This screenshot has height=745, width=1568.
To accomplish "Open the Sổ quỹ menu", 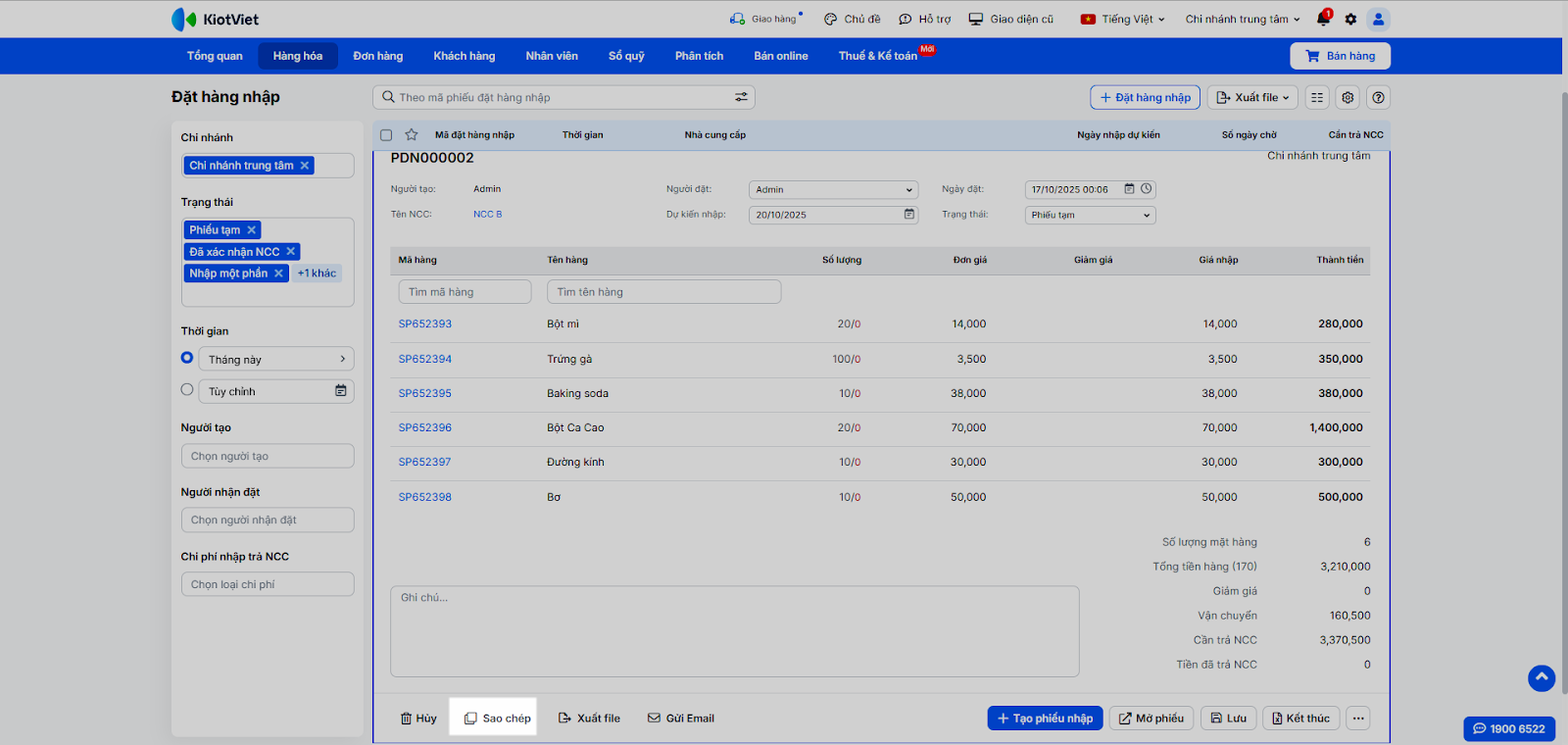I will pos(626,56).
